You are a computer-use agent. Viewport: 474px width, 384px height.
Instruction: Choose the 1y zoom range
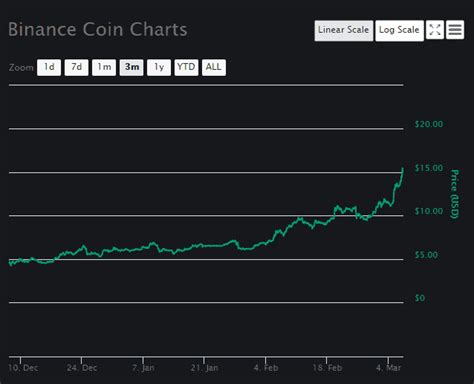point(159,67)
